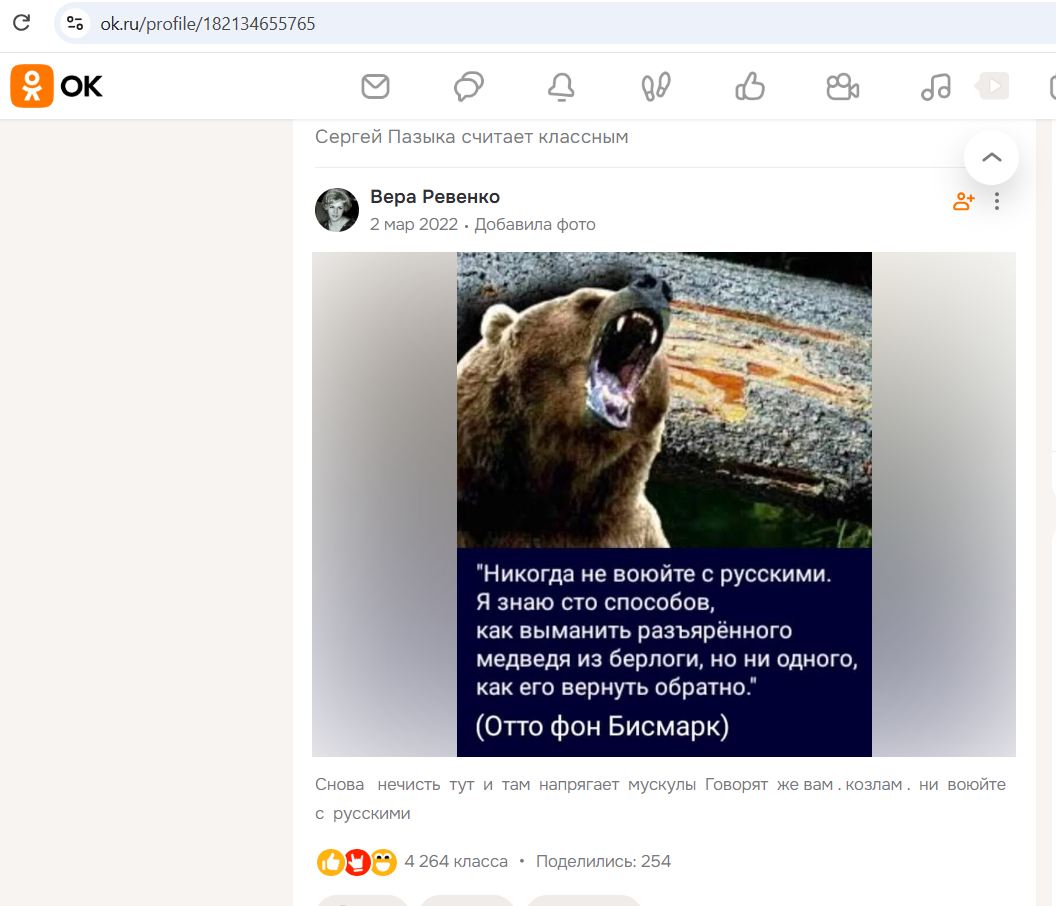Open site information icon in address bar

click(75, 24)
